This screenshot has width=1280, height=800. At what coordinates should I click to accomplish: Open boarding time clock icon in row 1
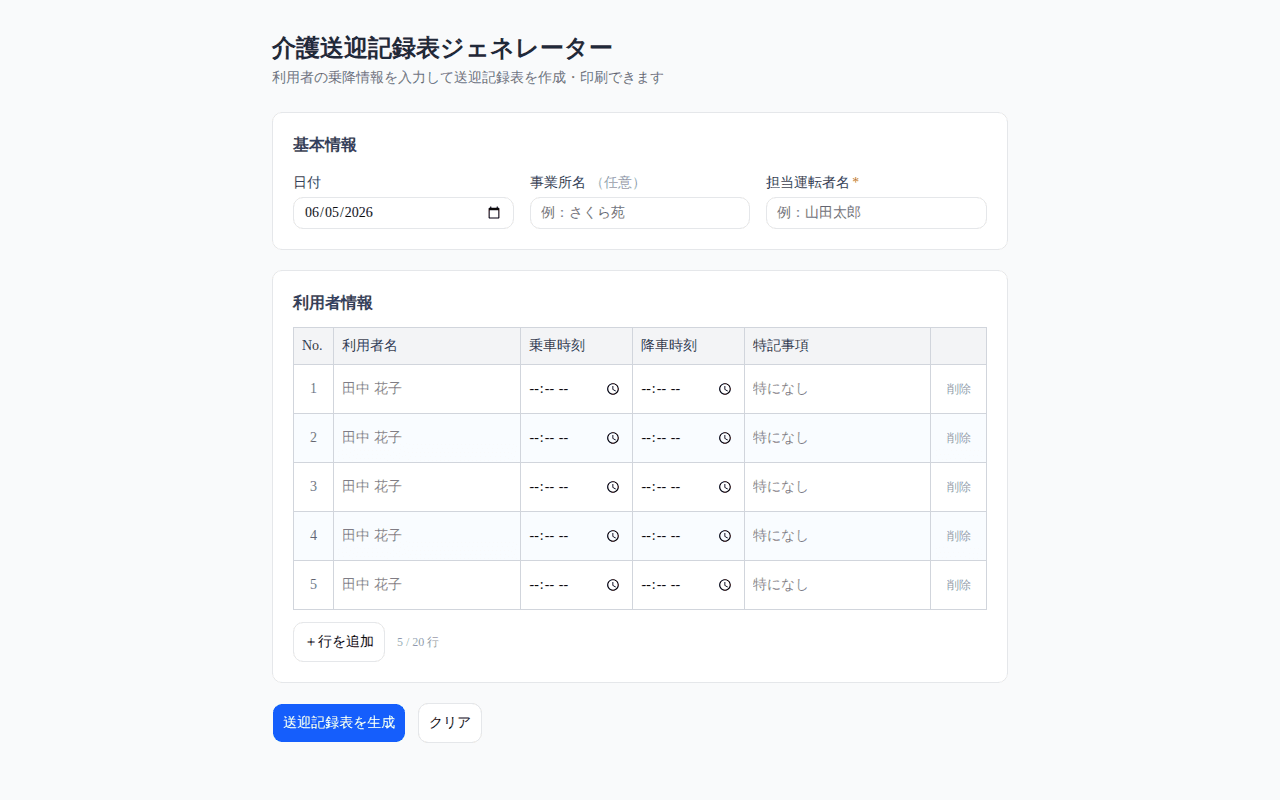pos(613,389)
